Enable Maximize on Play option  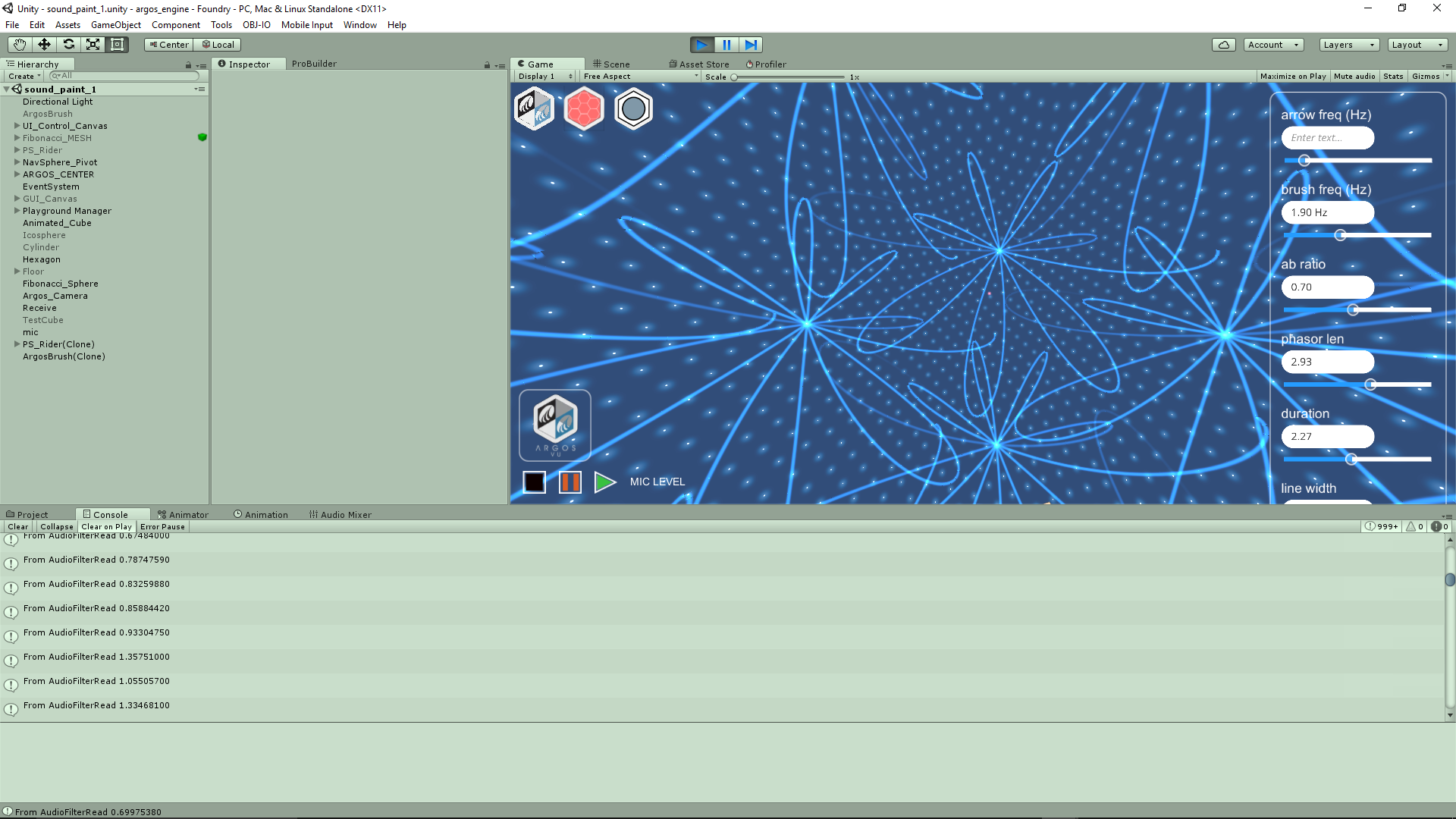pos(1294,76)
